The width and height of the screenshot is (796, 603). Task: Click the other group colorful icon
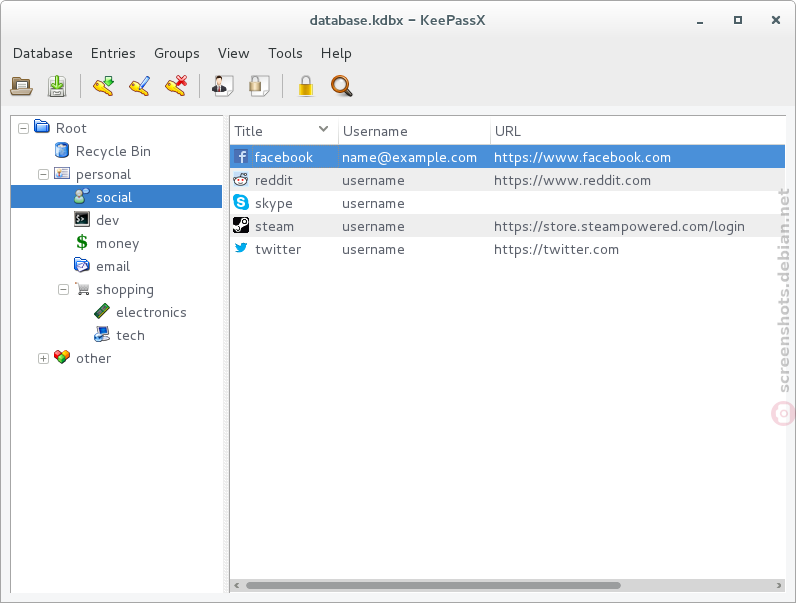pos(62,357)
